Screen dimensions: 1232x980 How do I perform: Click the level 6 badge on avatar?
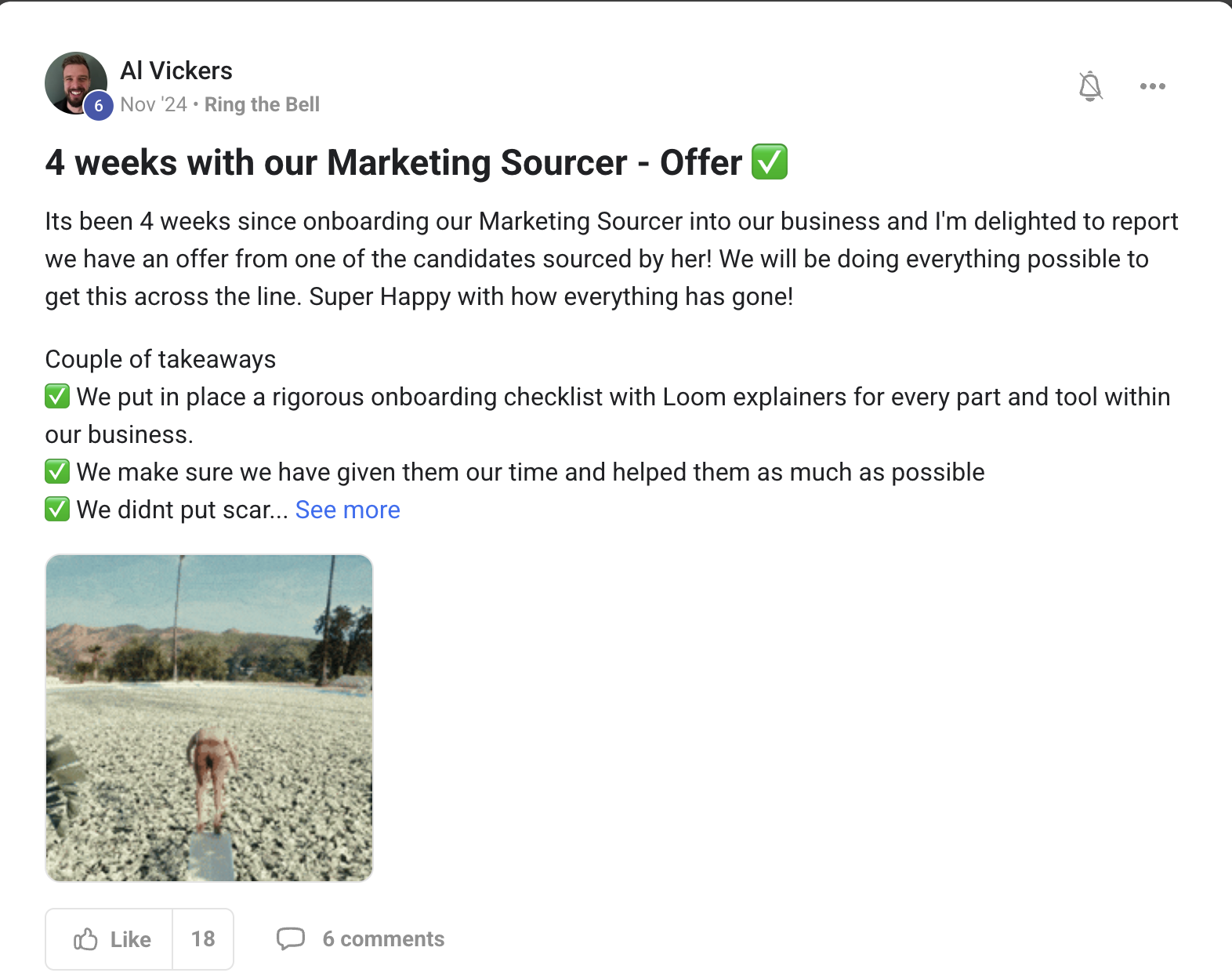point(99,106)
